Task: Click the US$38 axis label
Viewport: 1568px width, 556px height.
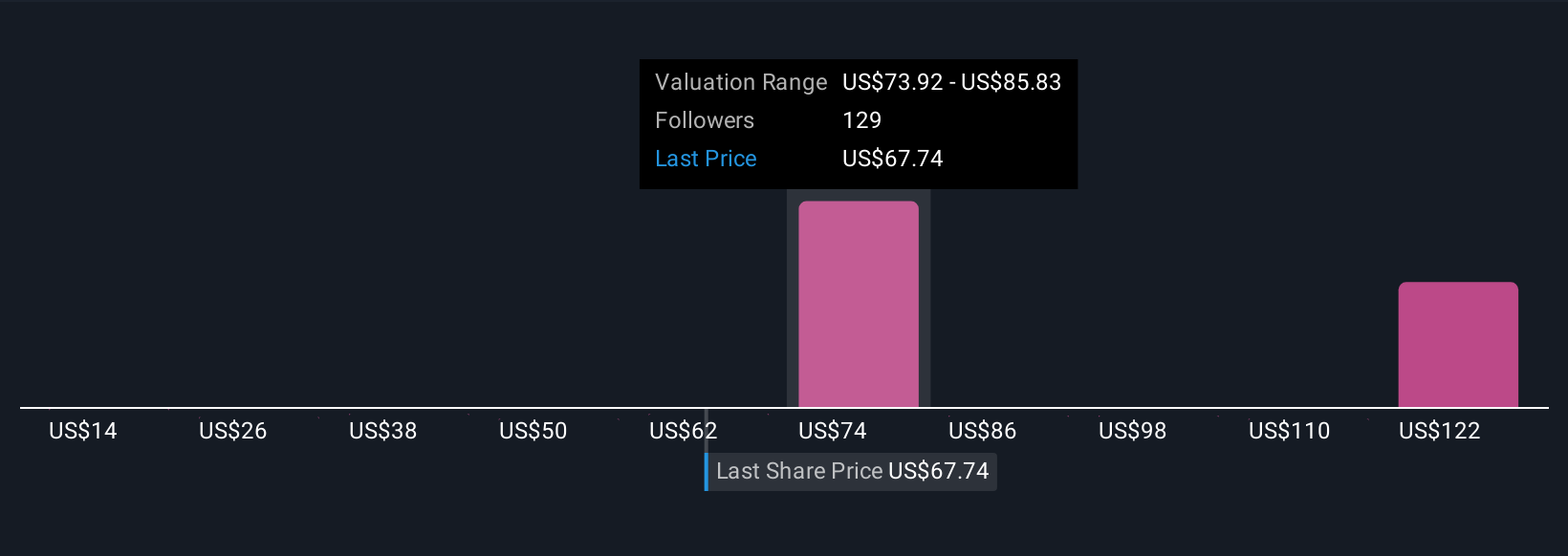Action: coord(383,431)
